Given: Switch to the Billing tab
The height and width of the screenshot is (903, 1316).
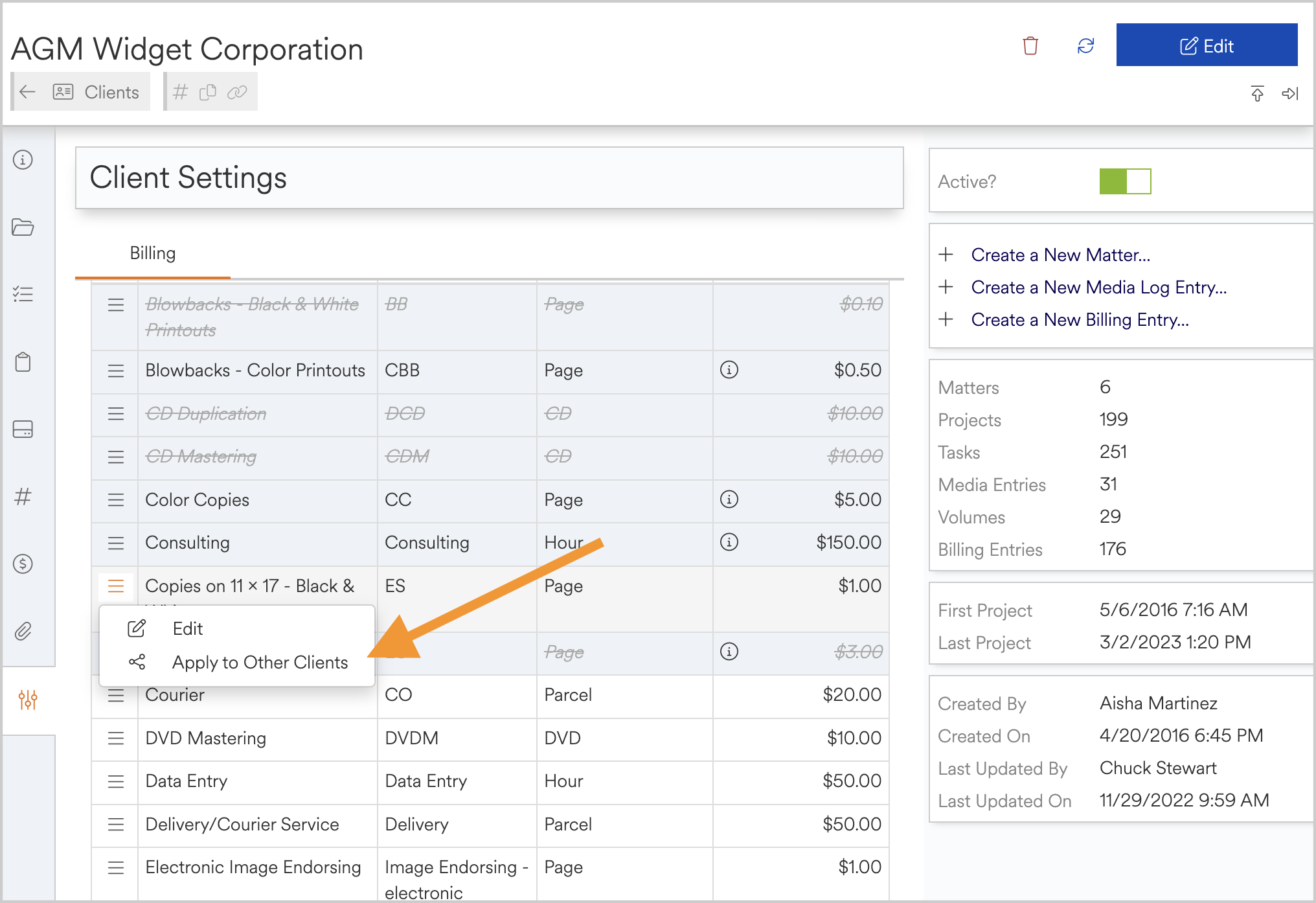Looking at the screenshot, I should [153, 253].
